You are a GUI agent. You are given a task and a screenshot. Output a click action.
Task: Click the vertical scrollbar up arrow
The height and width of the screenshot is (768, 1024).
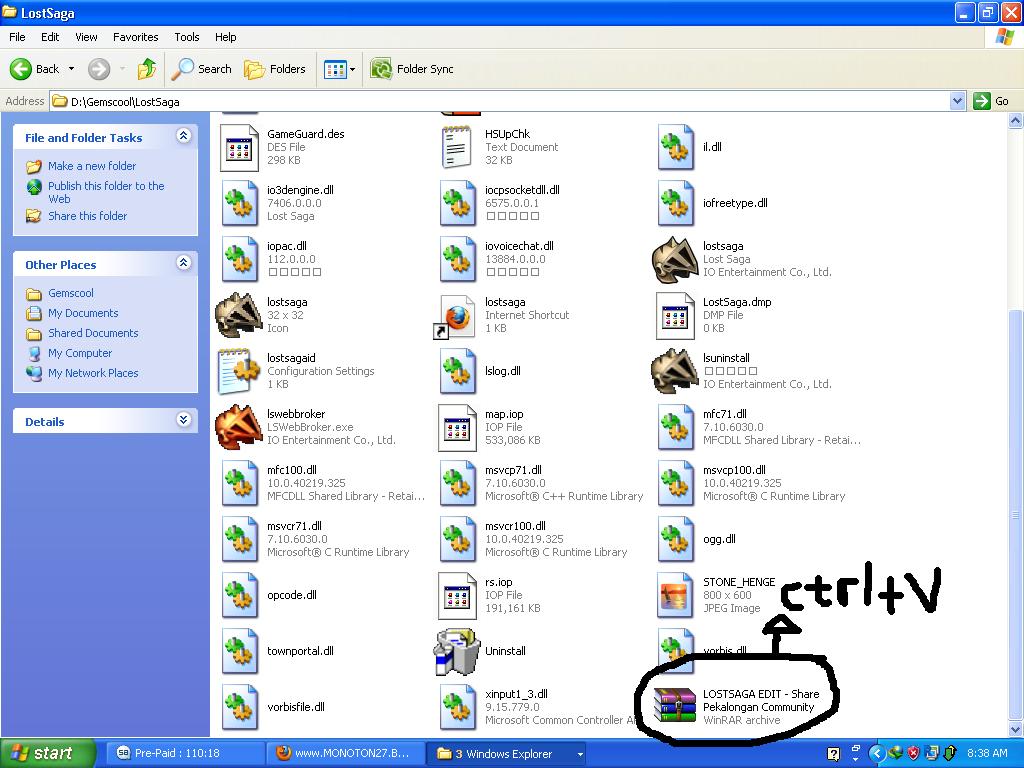(x=1016, y=120)
